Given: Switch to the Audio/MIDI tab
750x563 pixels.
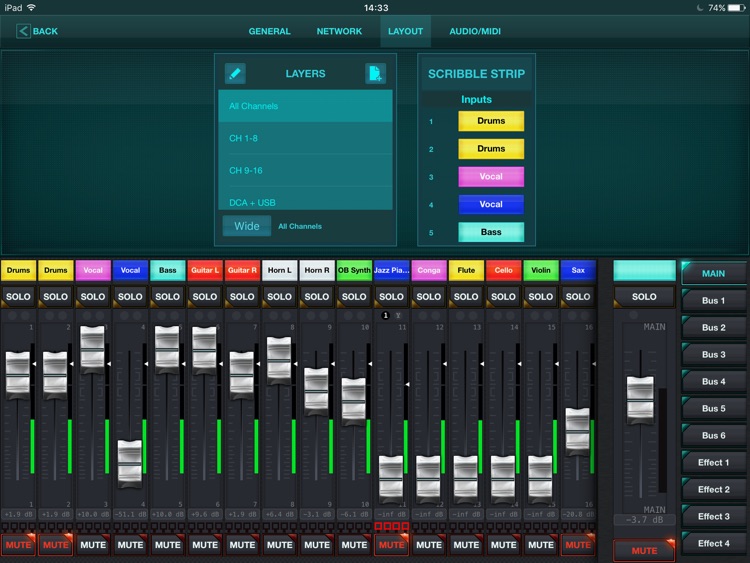Looking at the screenshot, I should [x=475, y=31].
